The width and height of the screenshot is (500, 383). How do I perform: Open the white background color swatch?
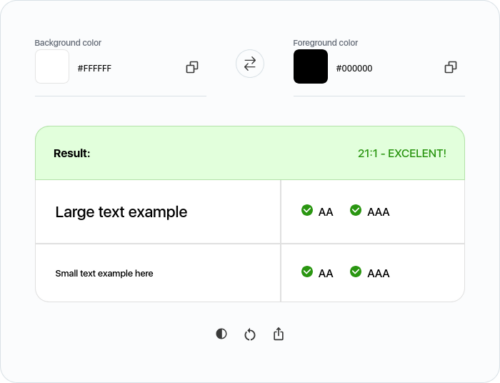point(52,66)
